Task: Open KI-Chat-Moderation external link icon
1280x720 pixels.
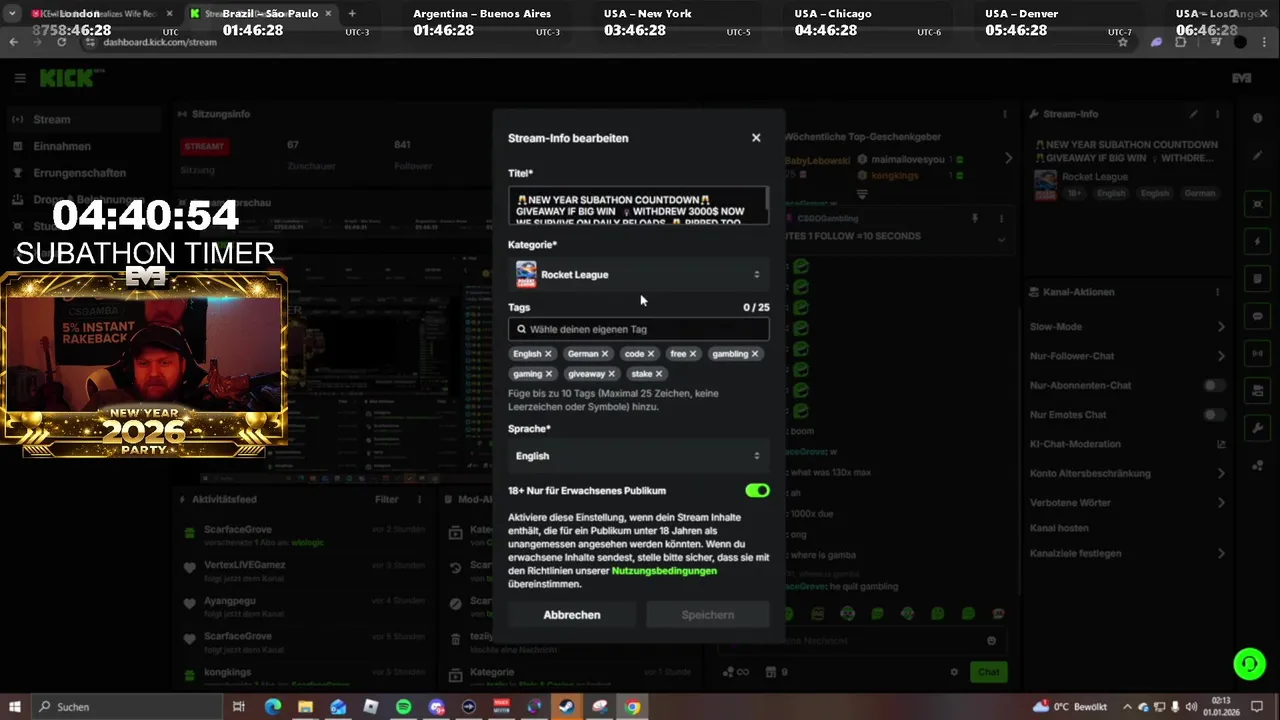Action: (x=1221, y=444)
